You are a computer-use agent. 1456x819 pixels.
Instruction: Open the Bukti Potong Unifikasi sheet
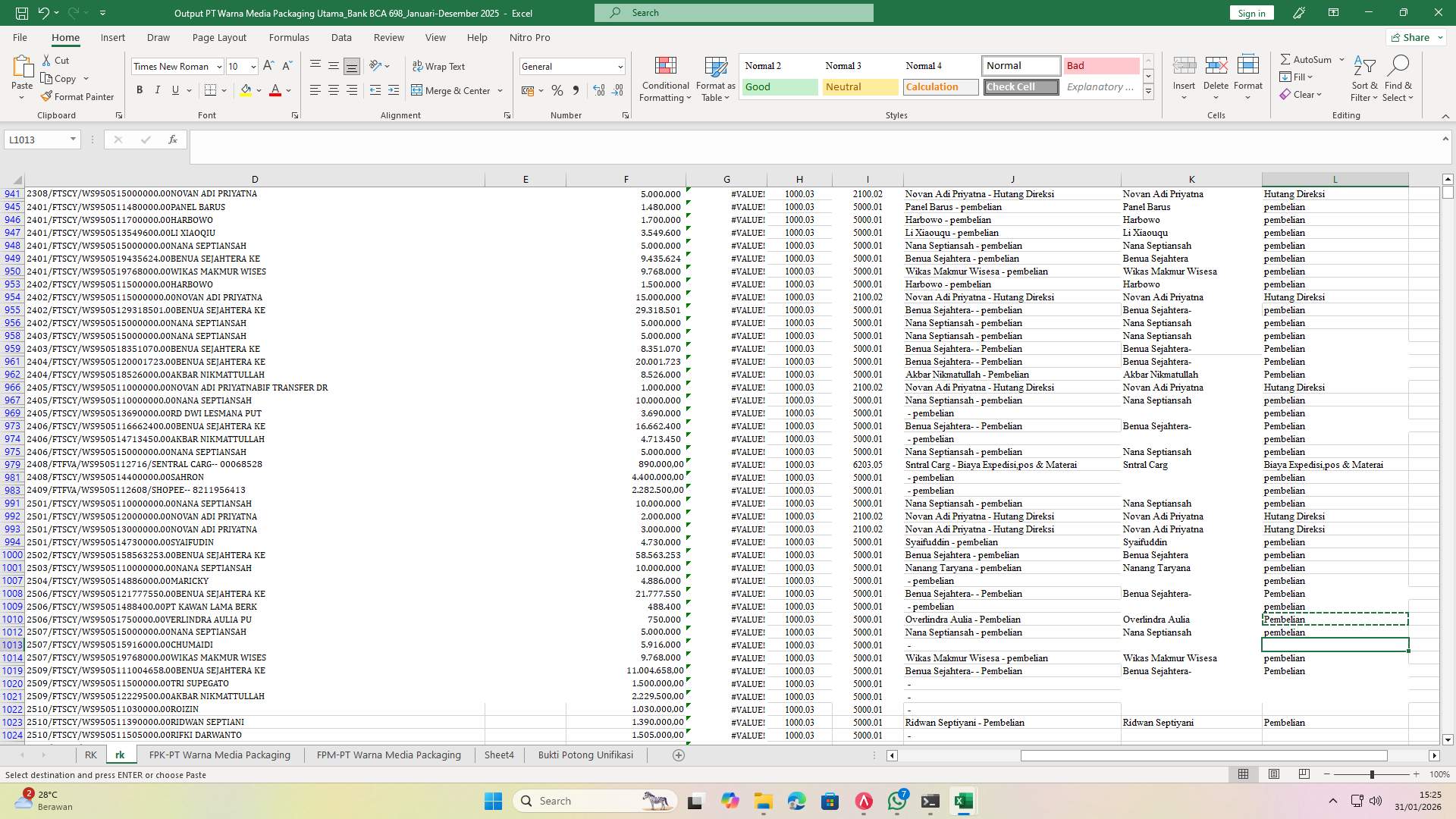pyautogui.click(x=585, y=755)
